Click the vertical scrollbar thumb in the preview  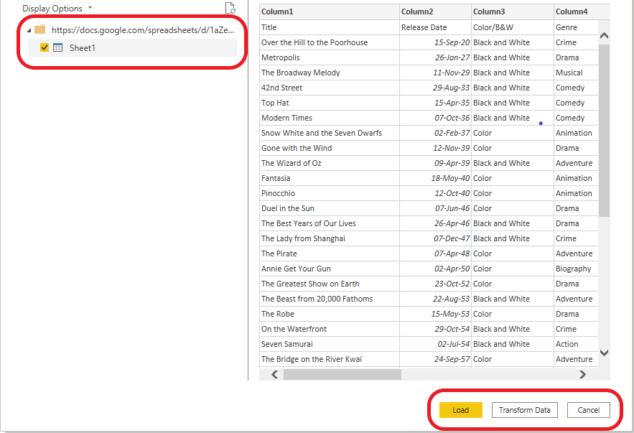click(x=604, y=130)
